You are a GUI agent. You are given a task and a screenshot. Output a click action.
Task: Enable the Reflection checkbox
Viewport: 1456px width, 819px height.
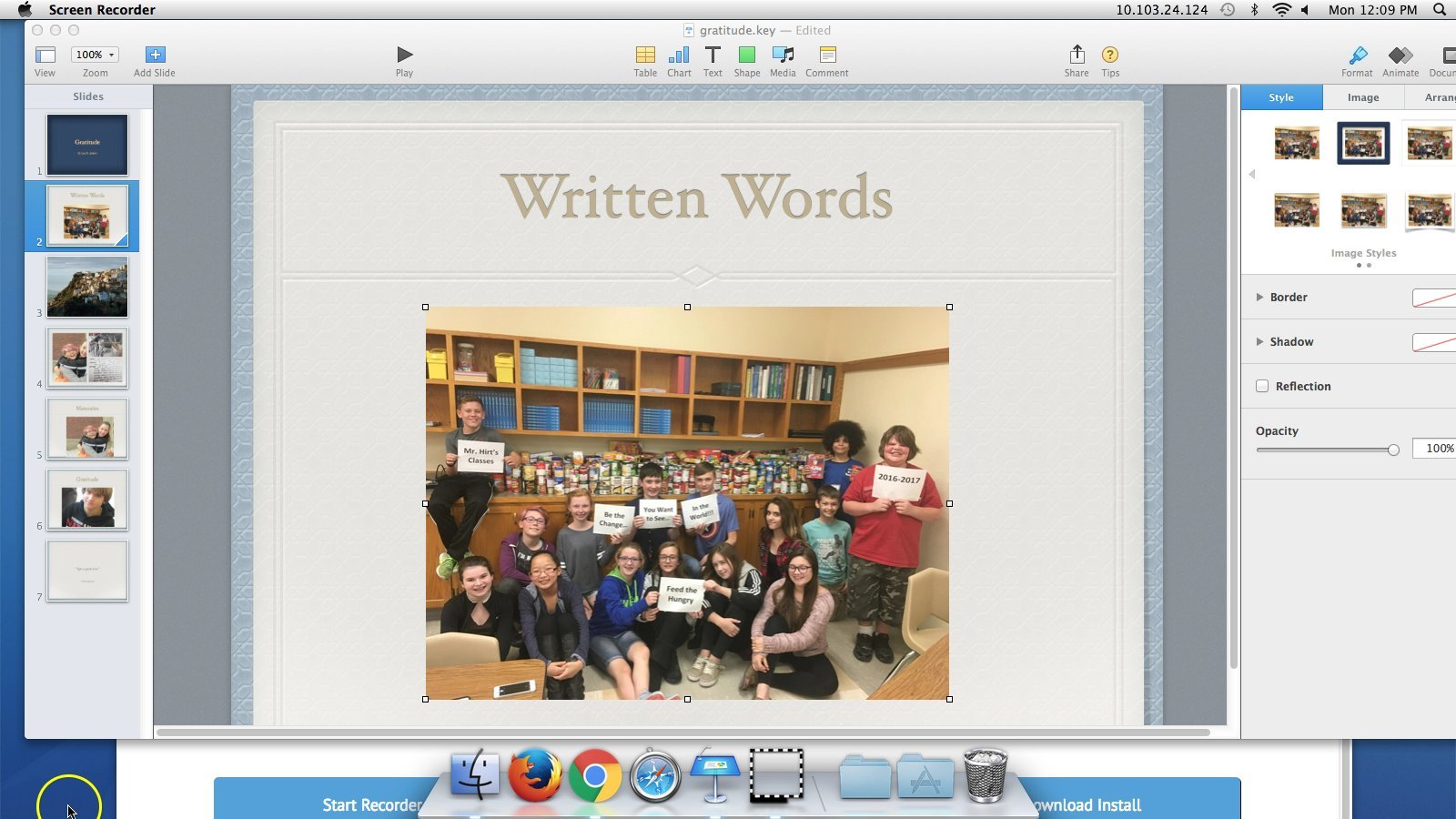[1262, 386]
